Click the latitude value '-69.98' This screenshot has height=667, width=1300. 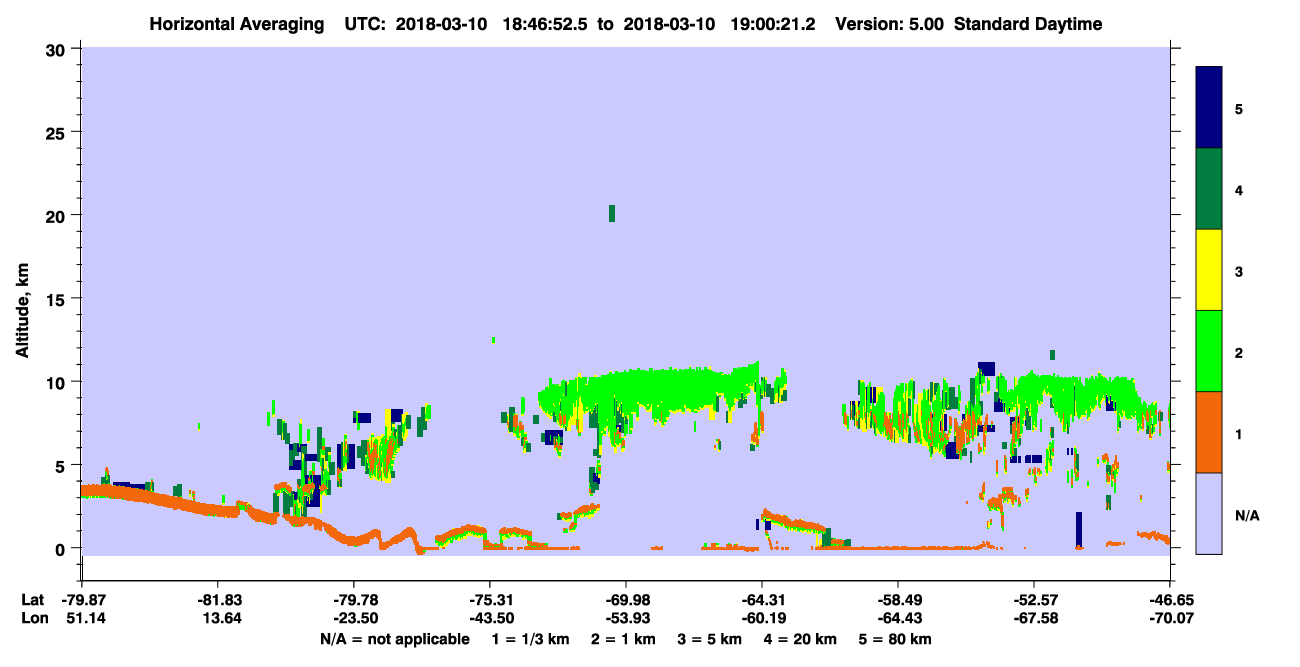coord(626,600)
